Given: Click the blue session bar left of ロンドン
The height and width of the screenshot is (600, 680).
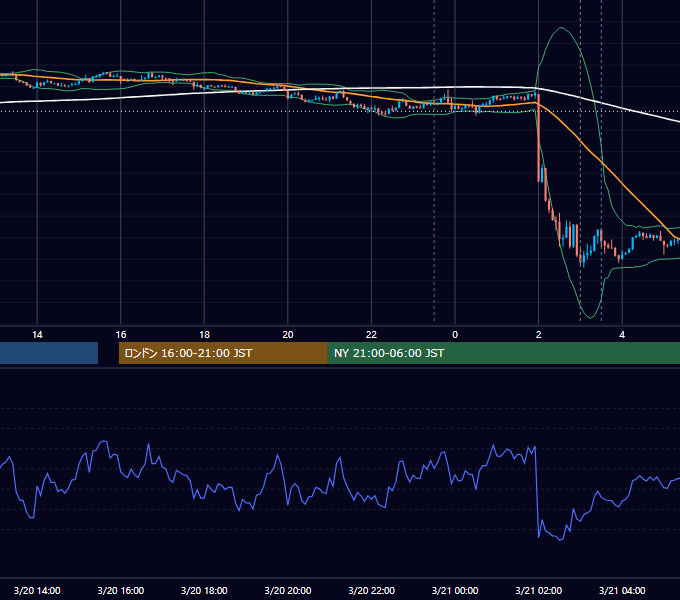Looking at the screenshot, I should point(49,353).
